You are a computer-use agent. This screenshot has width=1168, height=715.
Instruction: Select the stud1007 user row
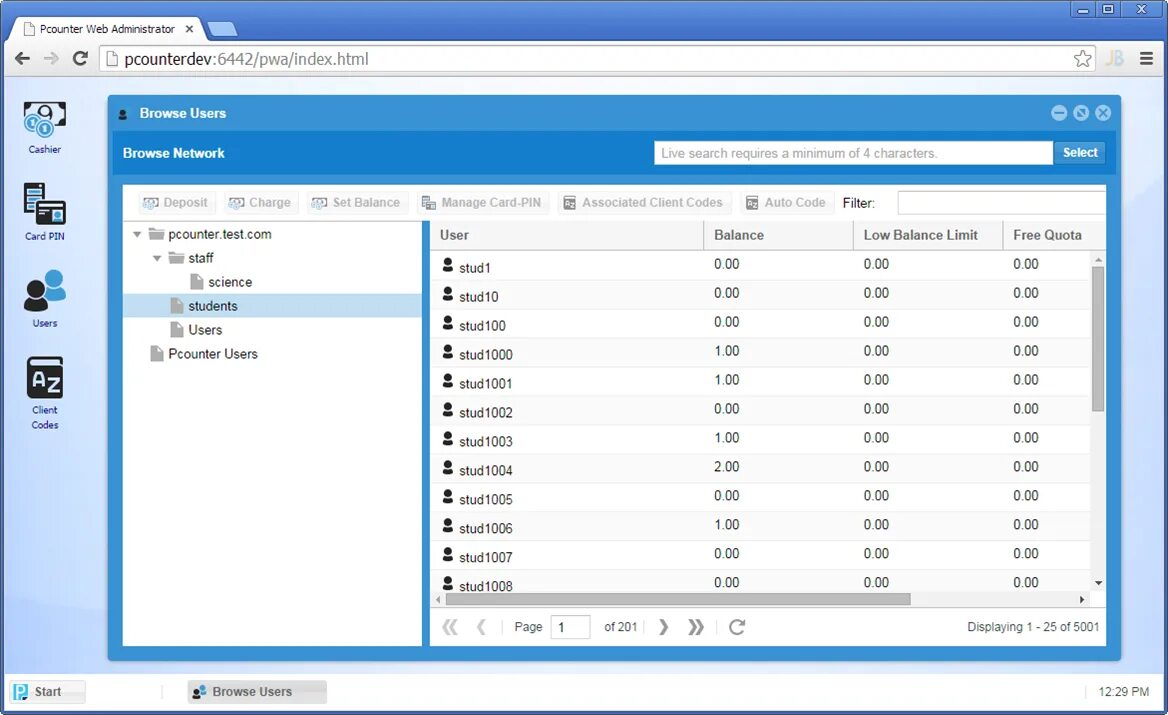click(760, 556)
